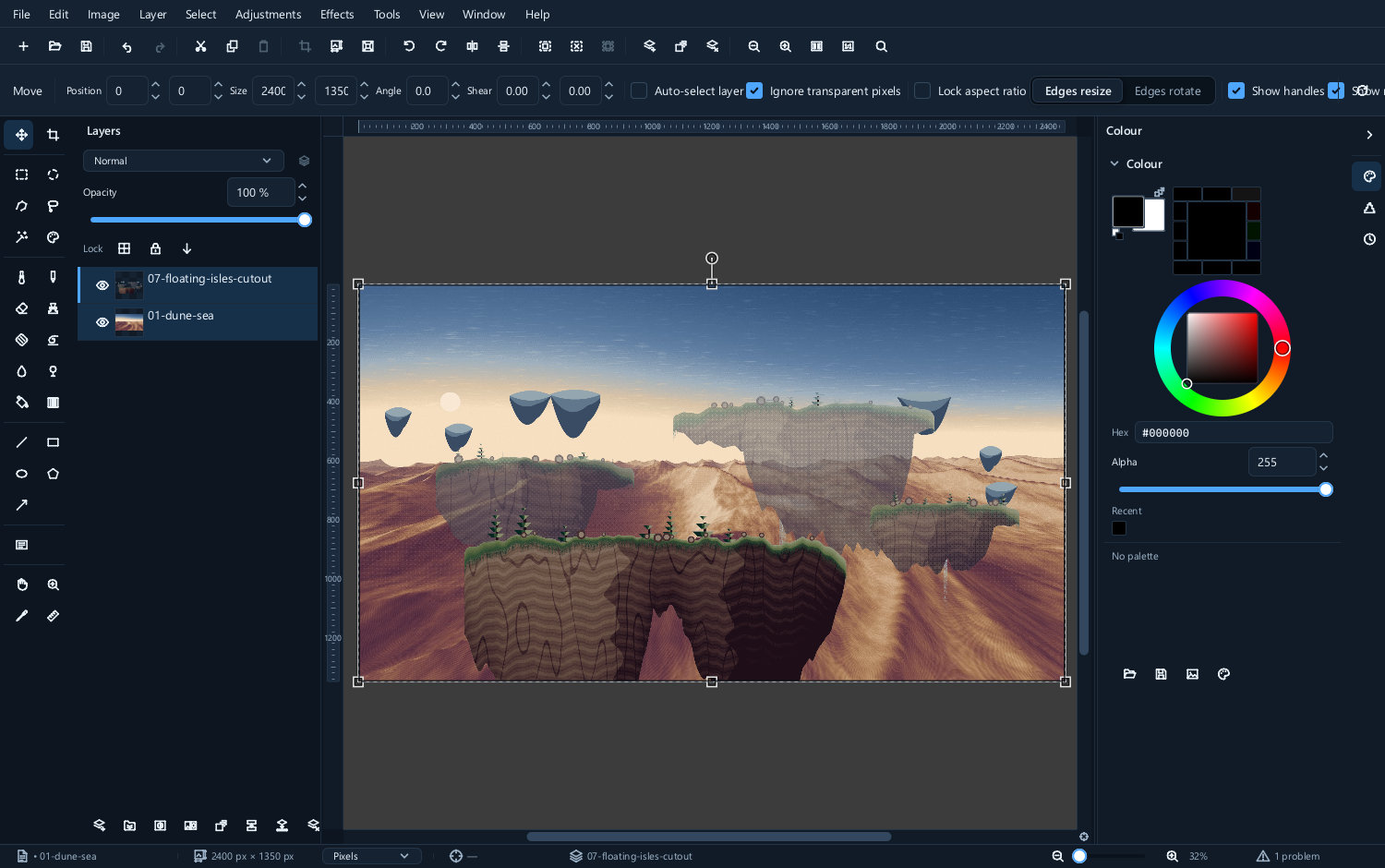
Task: Click the recent black colour swatch
Action: tap(1119, 528)
